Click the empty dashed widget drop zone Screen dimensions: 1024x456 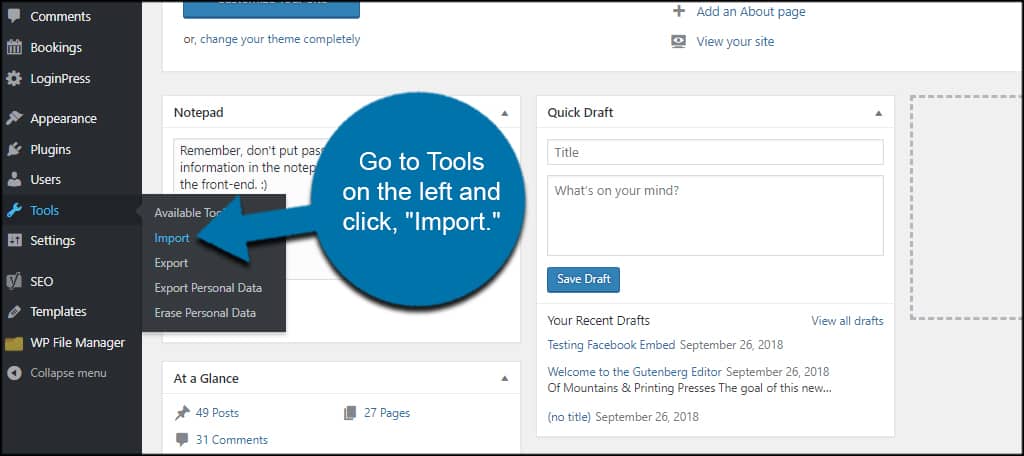967,207
